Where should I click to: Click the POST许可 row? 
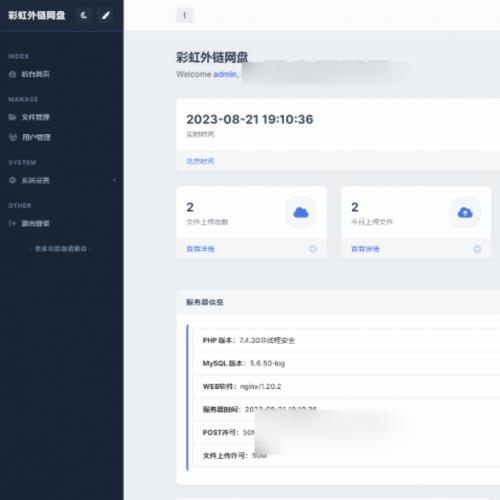[x=346, y=432]
